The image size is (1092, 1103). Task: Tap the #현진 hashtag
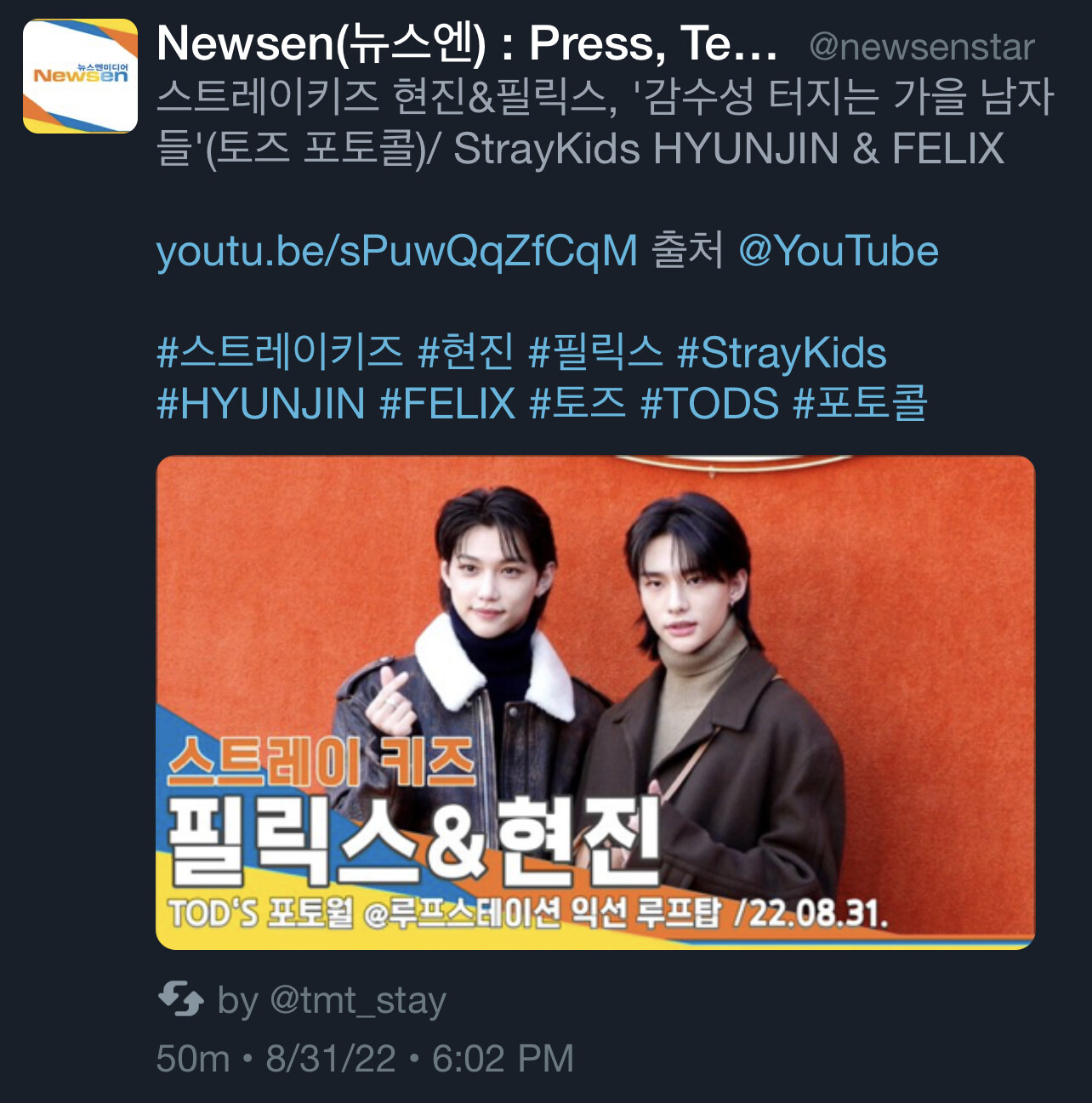[x=466, y=352]
